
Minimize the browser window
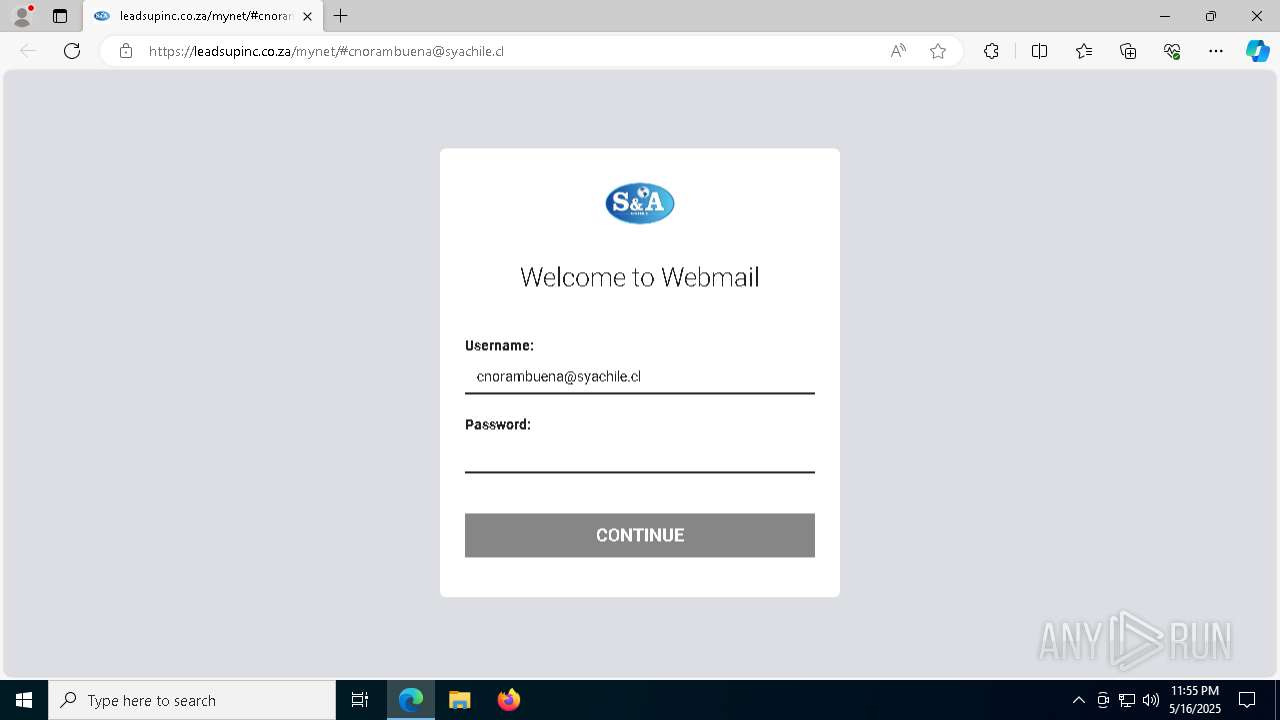1165,16
